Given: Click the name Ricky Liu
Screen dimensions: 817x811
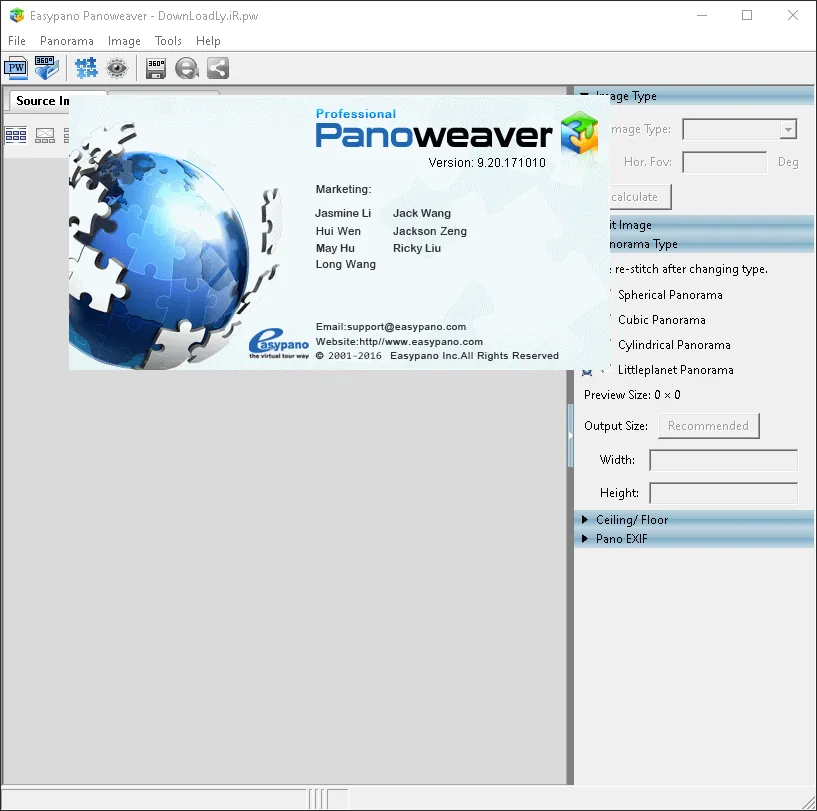Looking at the screenshot, I should [417, 248].
